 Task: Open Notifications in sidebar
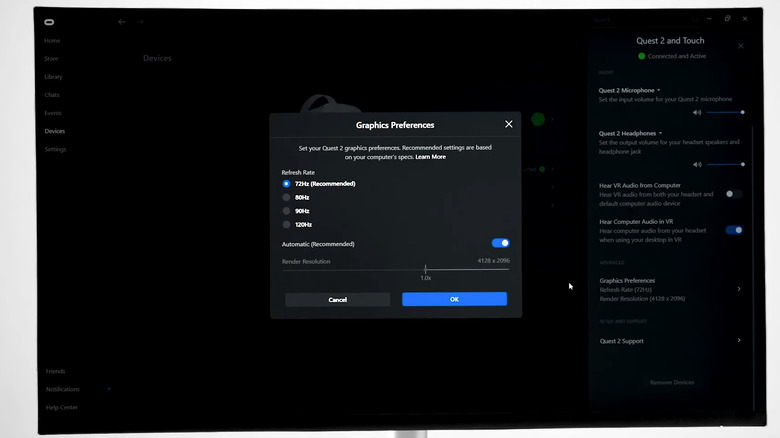pos(63,389)
